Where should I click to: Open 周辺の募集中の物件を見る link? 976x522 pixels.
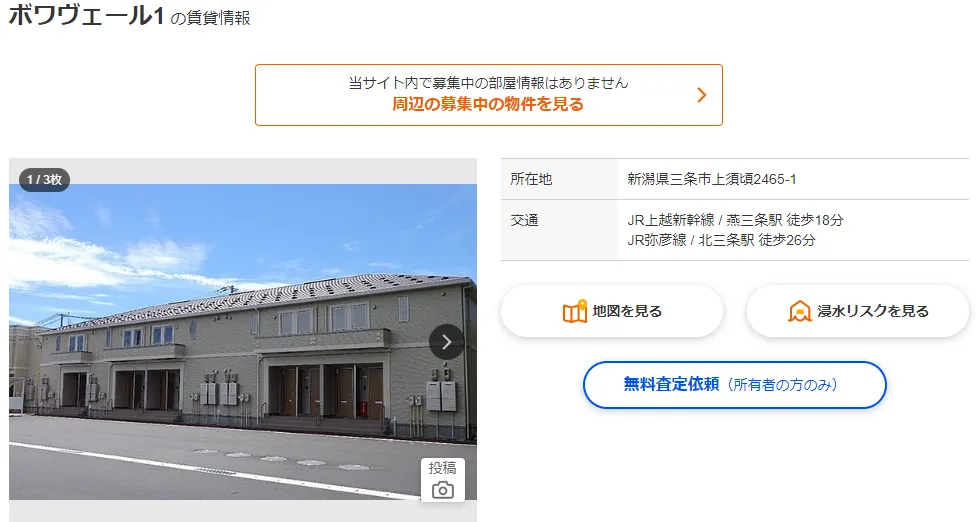click(x=488, y=104)
